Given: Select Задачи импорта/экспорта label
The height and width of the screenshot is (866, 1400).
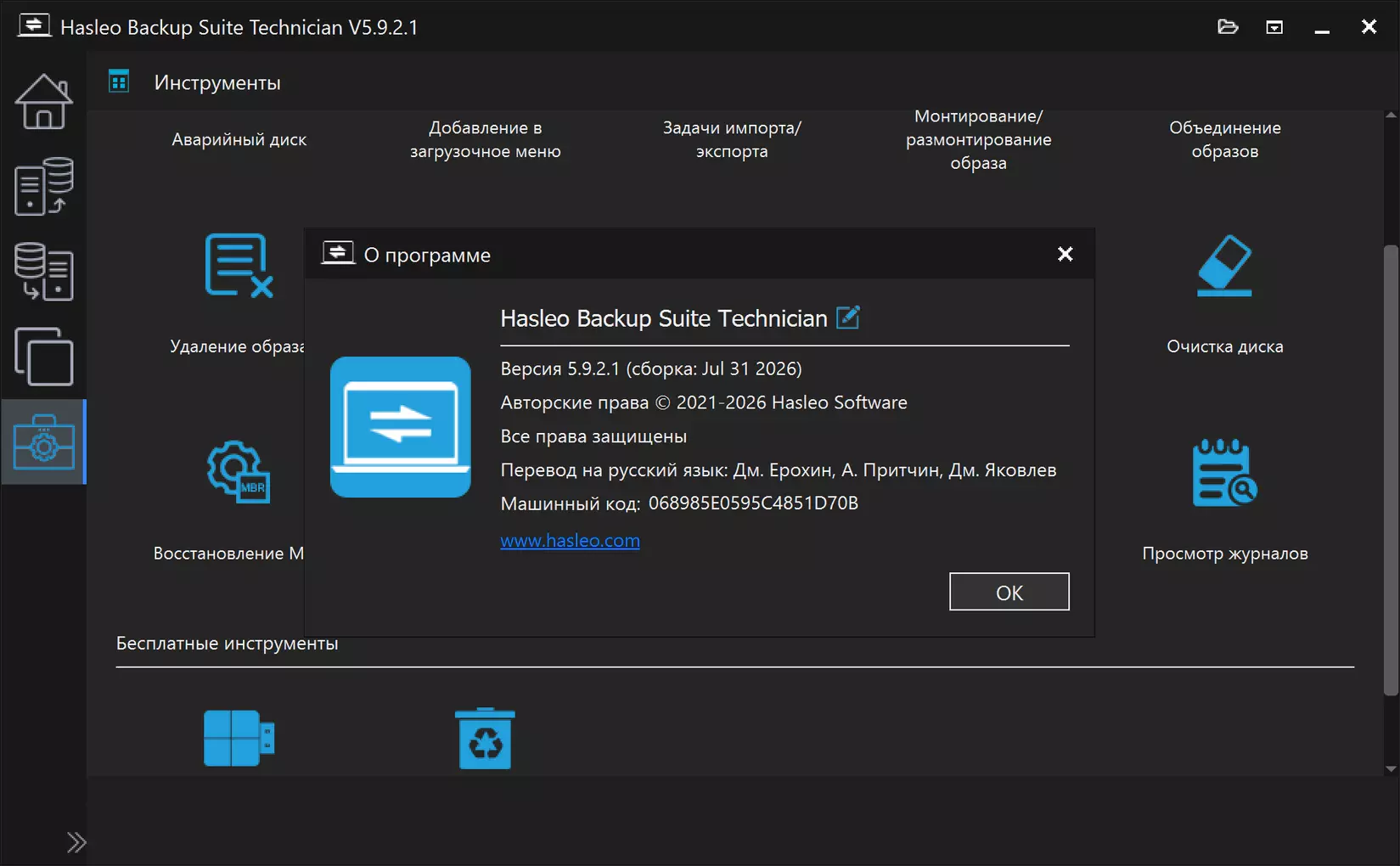Looking at the screenshot, I should coord(732,139).
